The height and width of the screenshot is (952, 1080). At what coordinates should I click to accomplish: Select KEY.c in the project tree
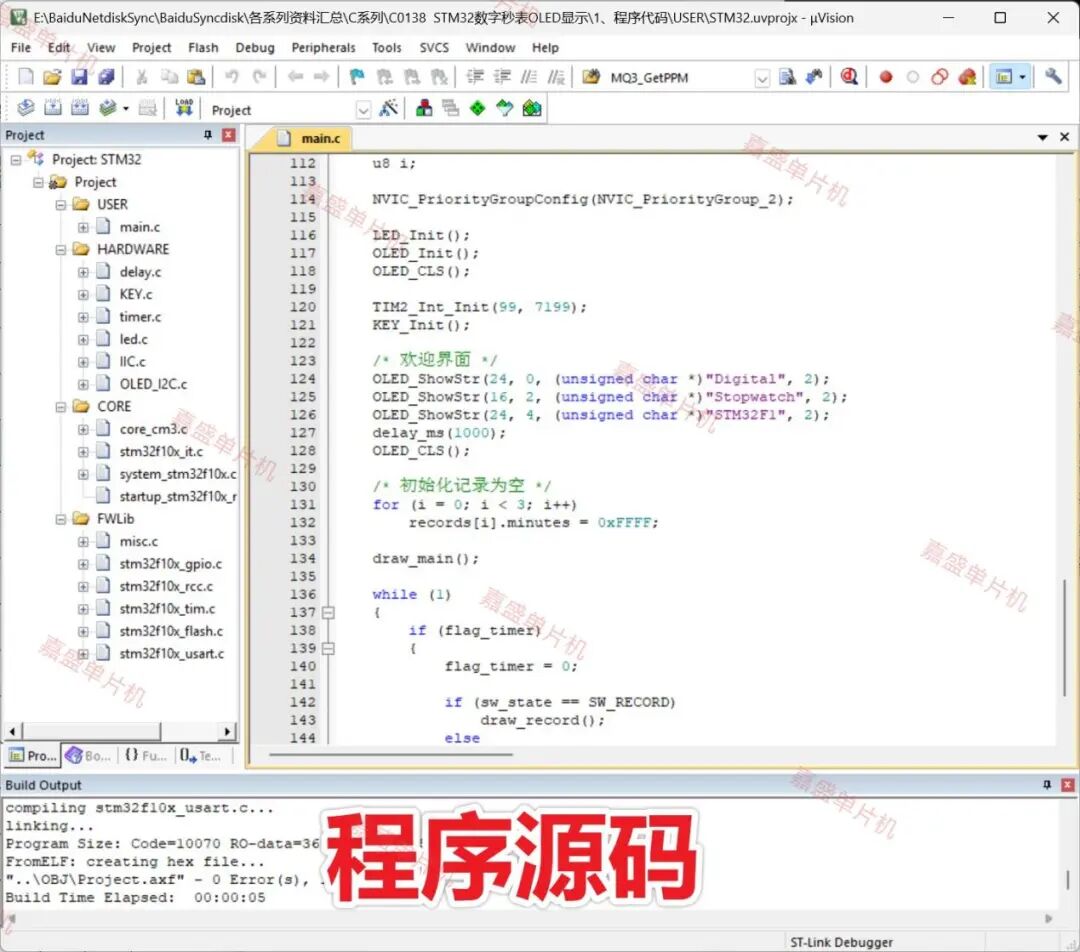point(136,295)
